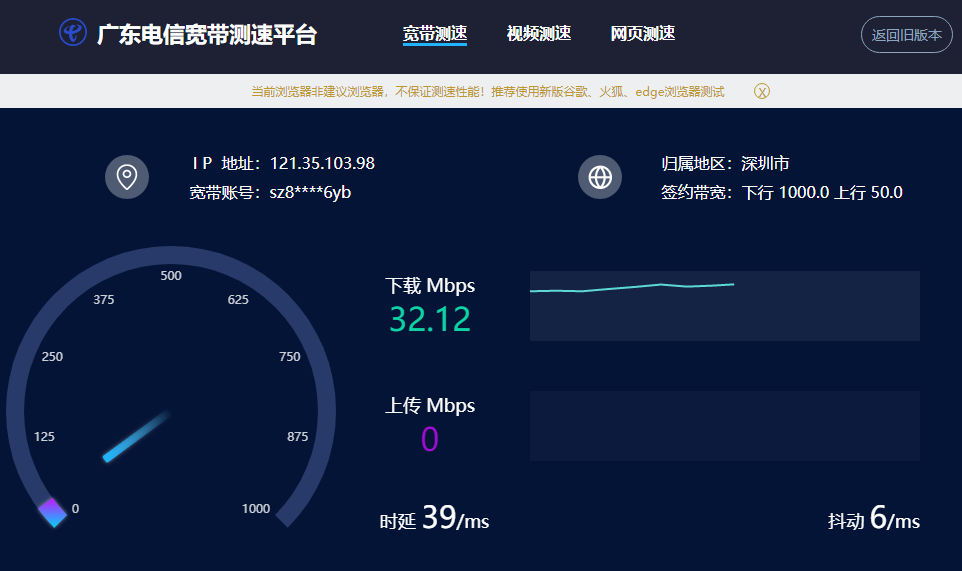The width and height of the screenshot is (962, 571).
Task: Click the 1000 mark on speed gauge
Action: point(256,508)
